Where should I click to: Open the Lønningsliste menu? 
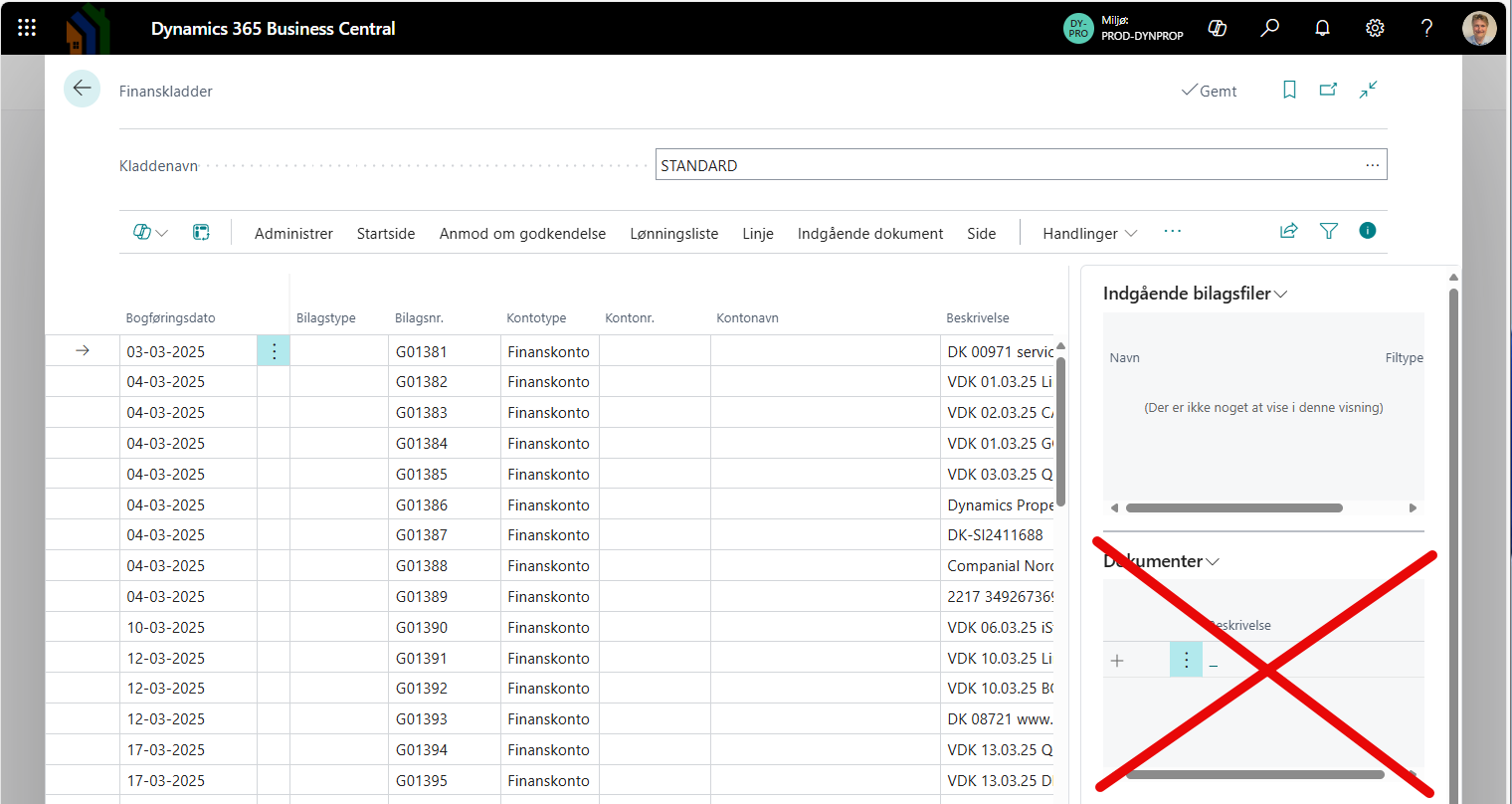point(673,233)
